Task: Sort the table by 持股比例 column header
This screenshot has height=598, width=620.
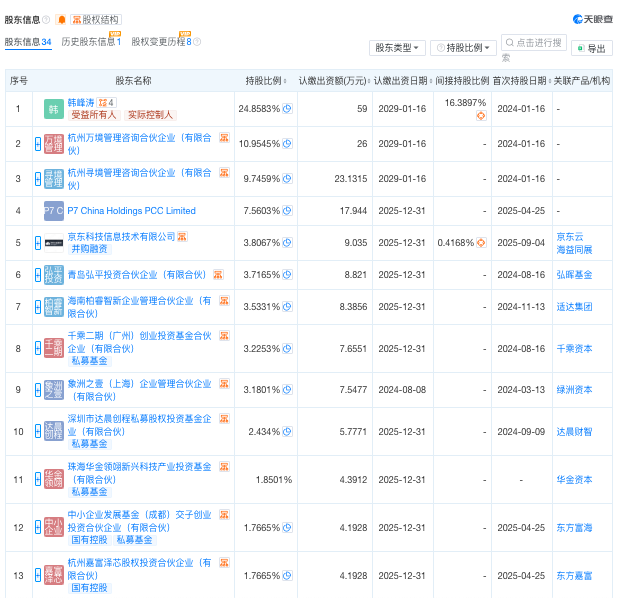Action: [x=268, y=80]
